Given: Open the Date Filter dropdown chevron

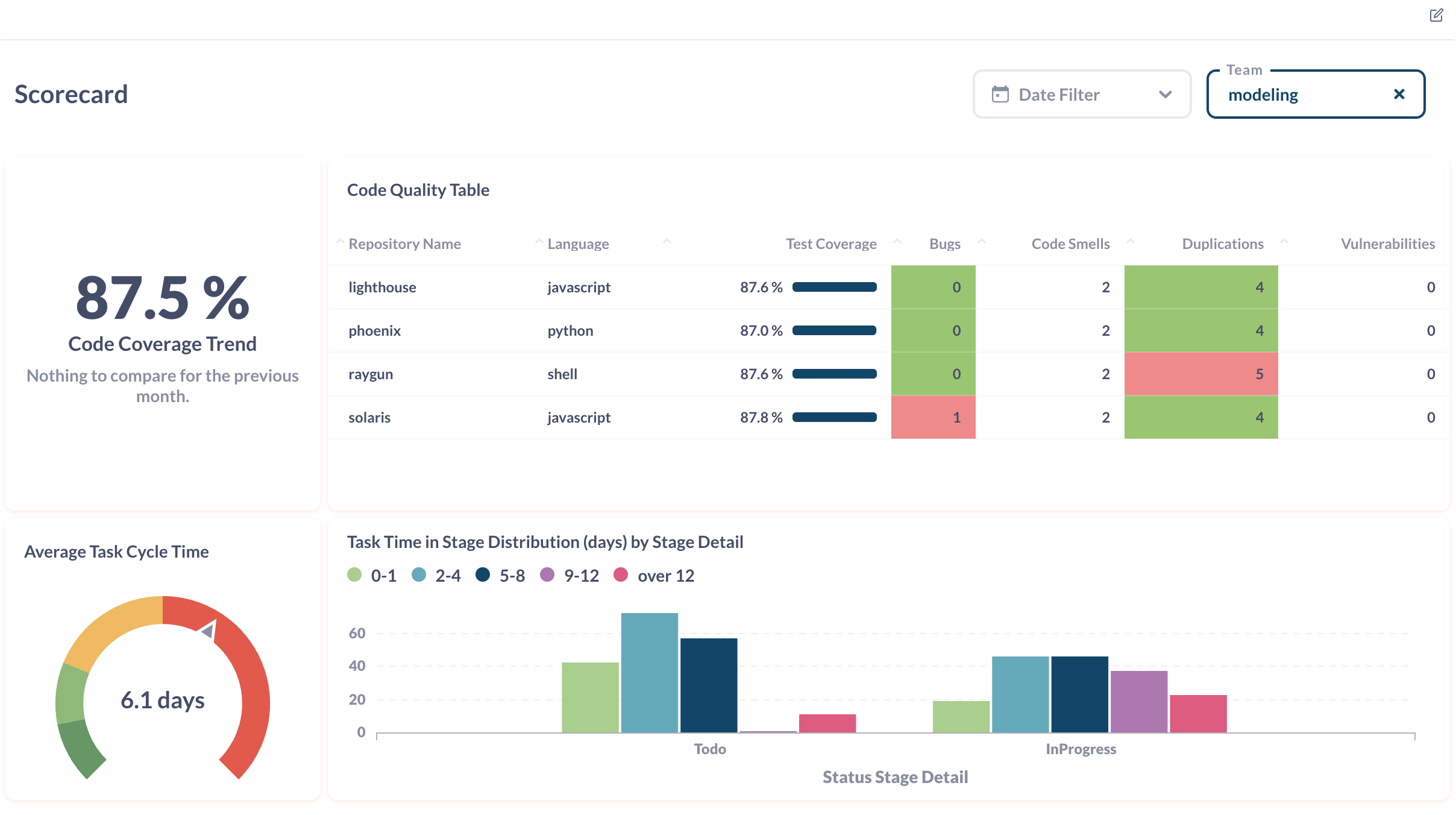Looking at the screenshot, I should pos(1165,95).
